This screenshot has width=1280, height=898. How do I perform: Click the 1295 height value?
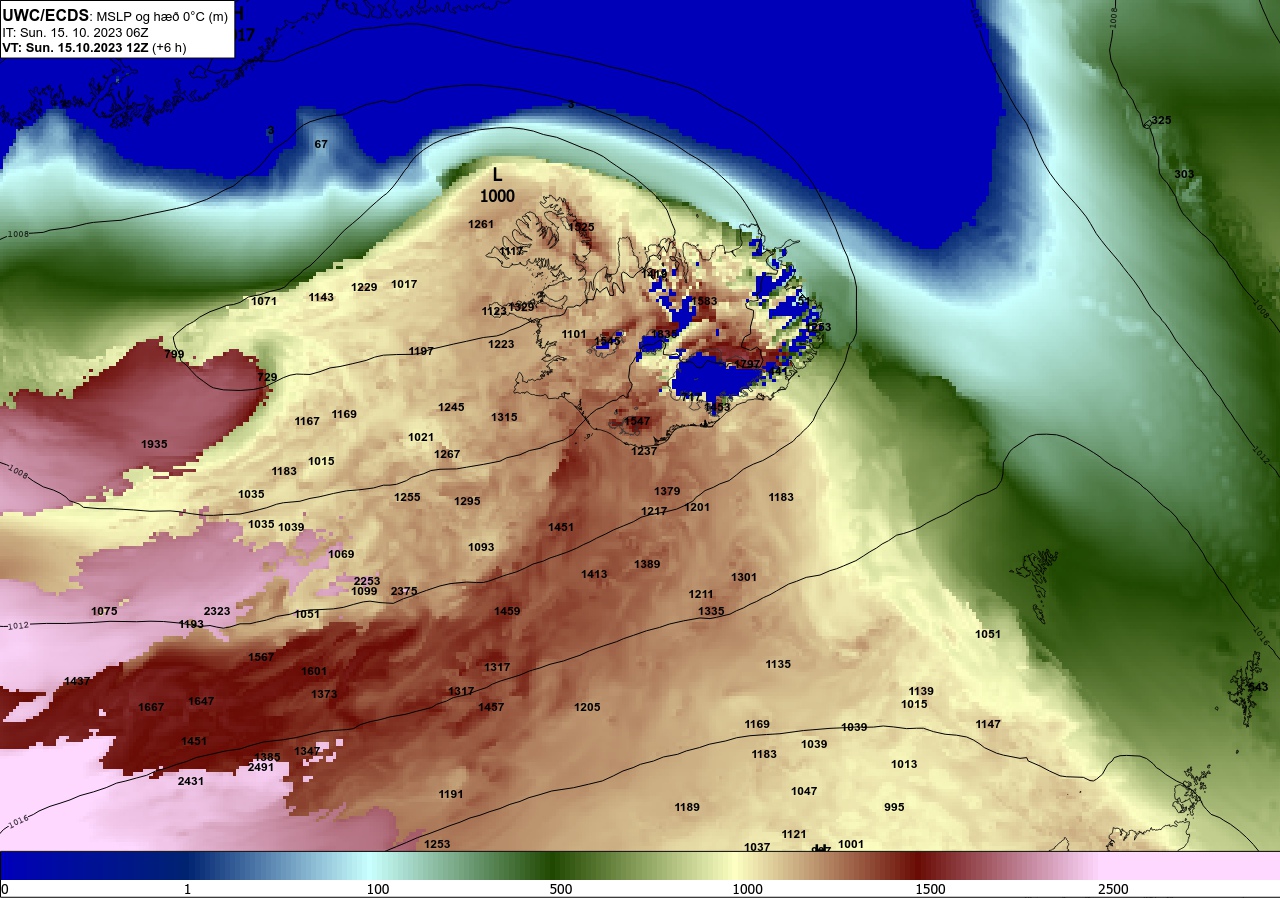click(x=467, y=501)
